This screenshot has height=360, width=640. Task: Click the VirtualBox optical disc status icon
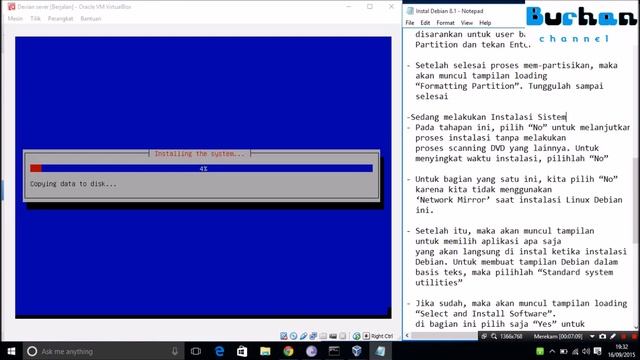tap(293, 336)
